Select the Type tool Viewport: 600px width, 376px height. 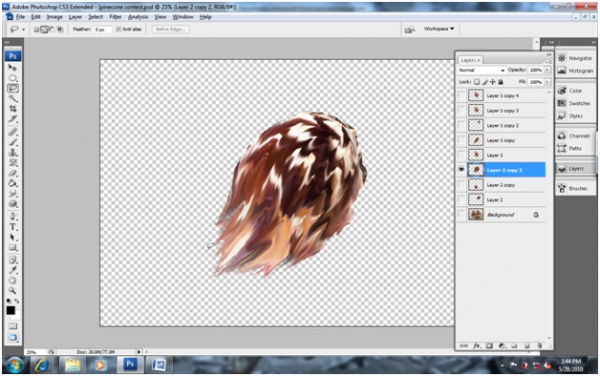coord(13,227)
